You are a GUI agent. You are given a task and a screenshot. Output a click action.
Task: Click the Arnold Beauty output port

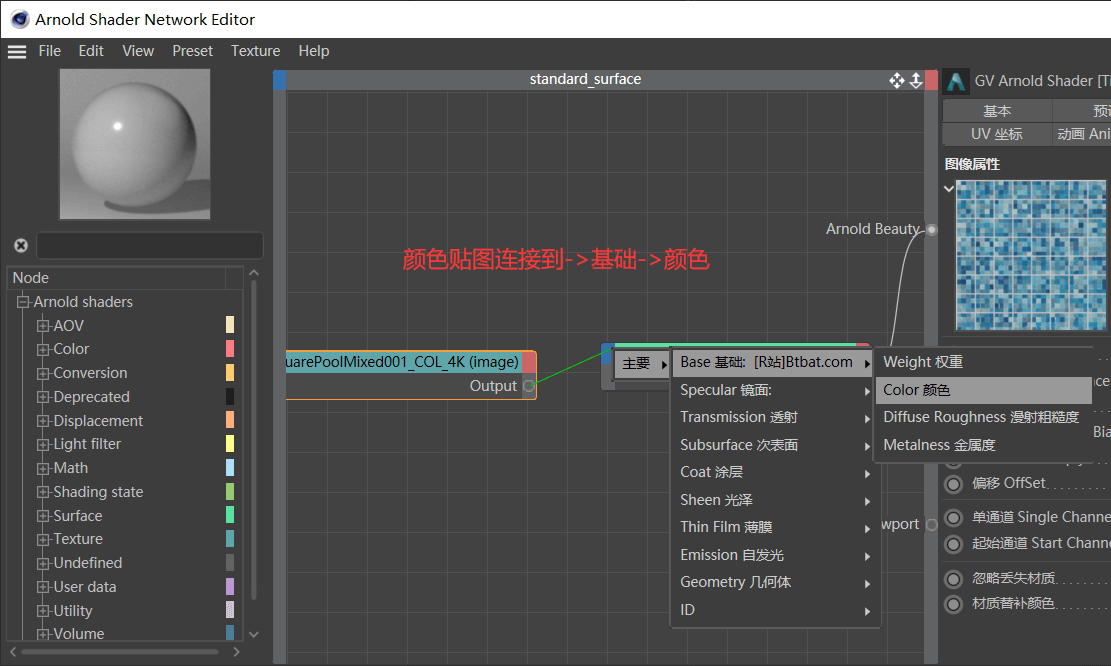932,230
